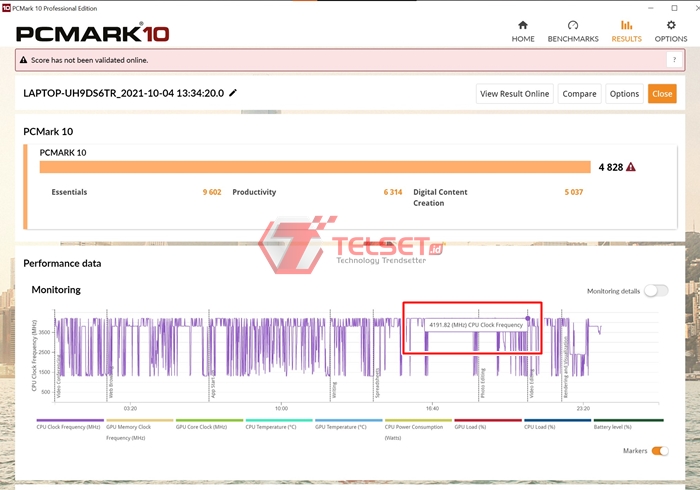Click the pencil icon to rename result
The height and width of the screenshot is (490, 700).
233,93
